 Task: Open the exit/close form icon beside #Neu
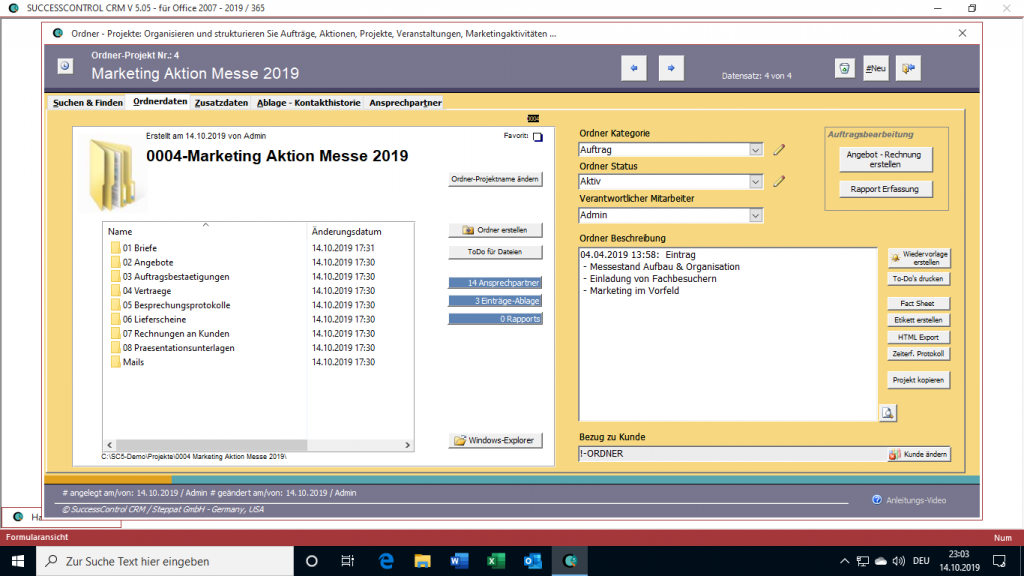(x=908, y=67)
